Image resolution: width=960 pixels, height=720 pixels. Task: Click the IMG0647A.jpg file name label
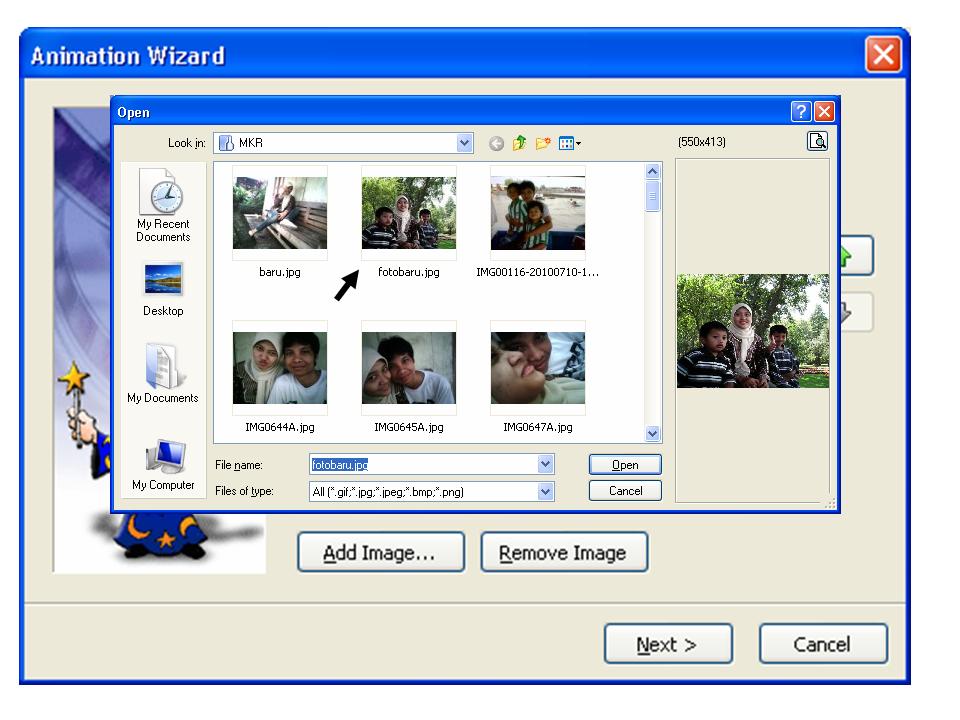538,427
